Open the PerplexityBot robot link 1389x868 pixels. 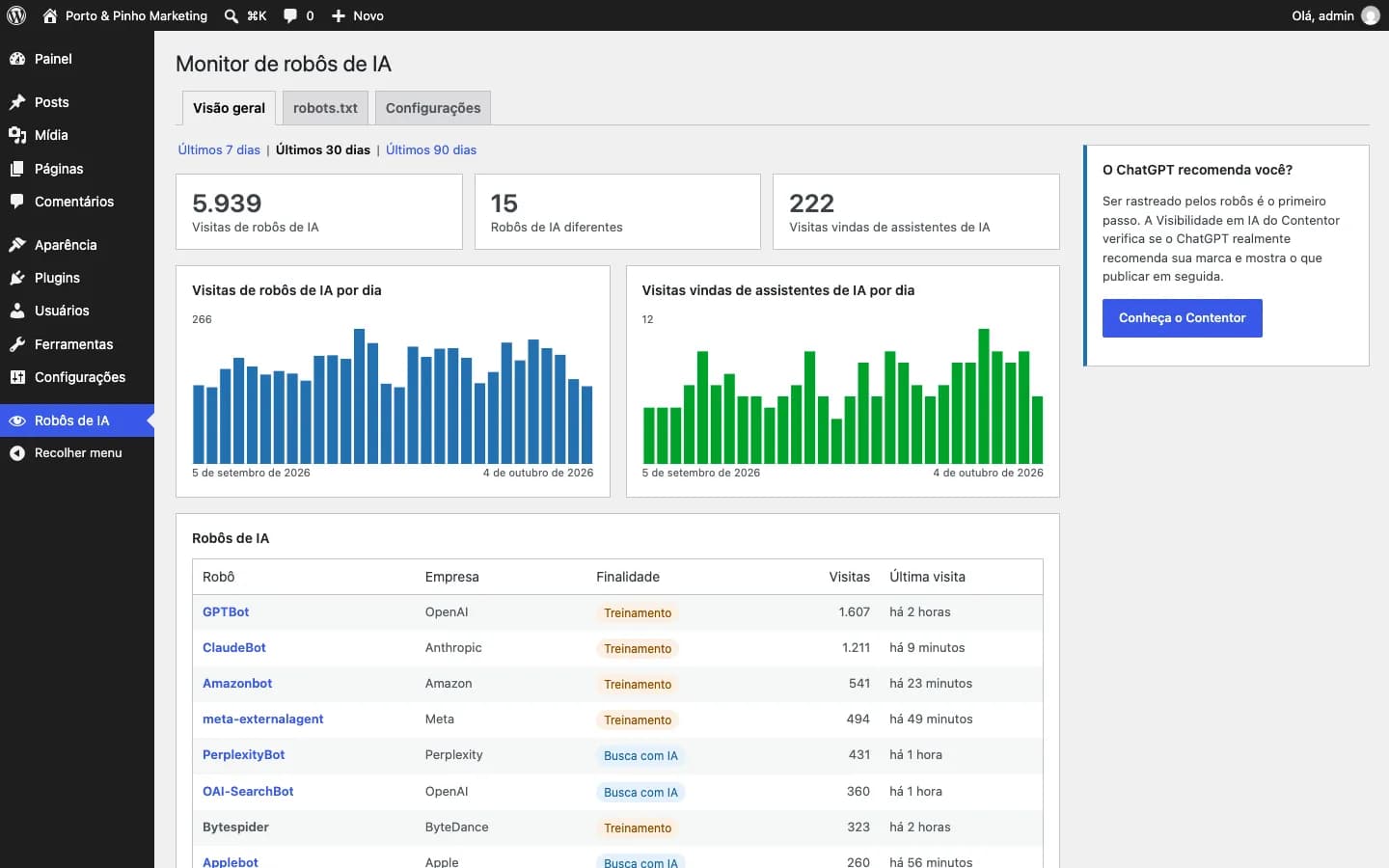pyautogui.click(x=244, y=755)
